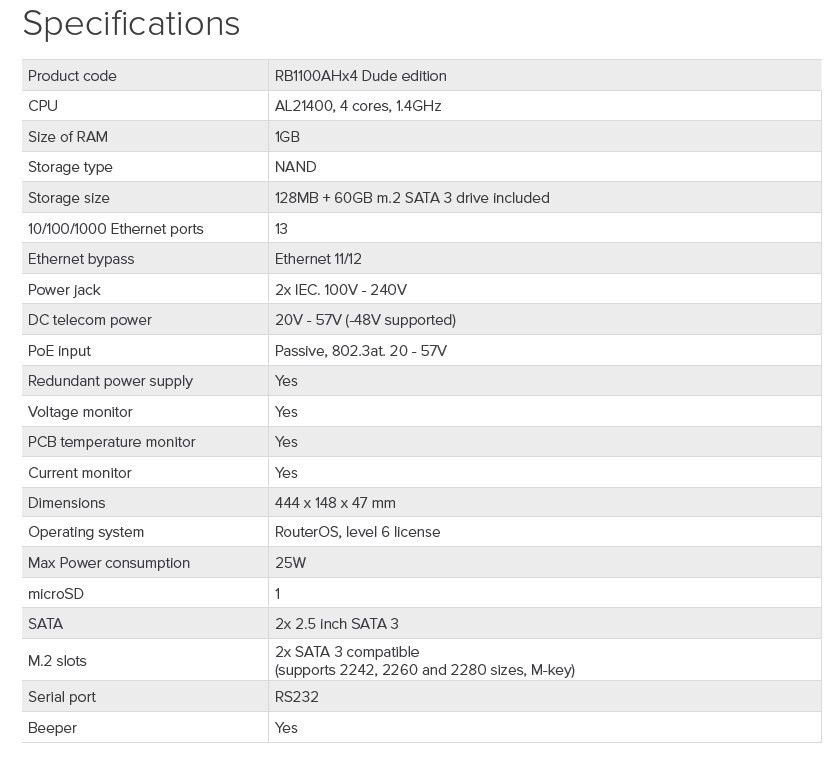Click the Redundant power supply label
The height and width of the screenshot is (765, 830).
pyautogui.click(x=110, y=381)
